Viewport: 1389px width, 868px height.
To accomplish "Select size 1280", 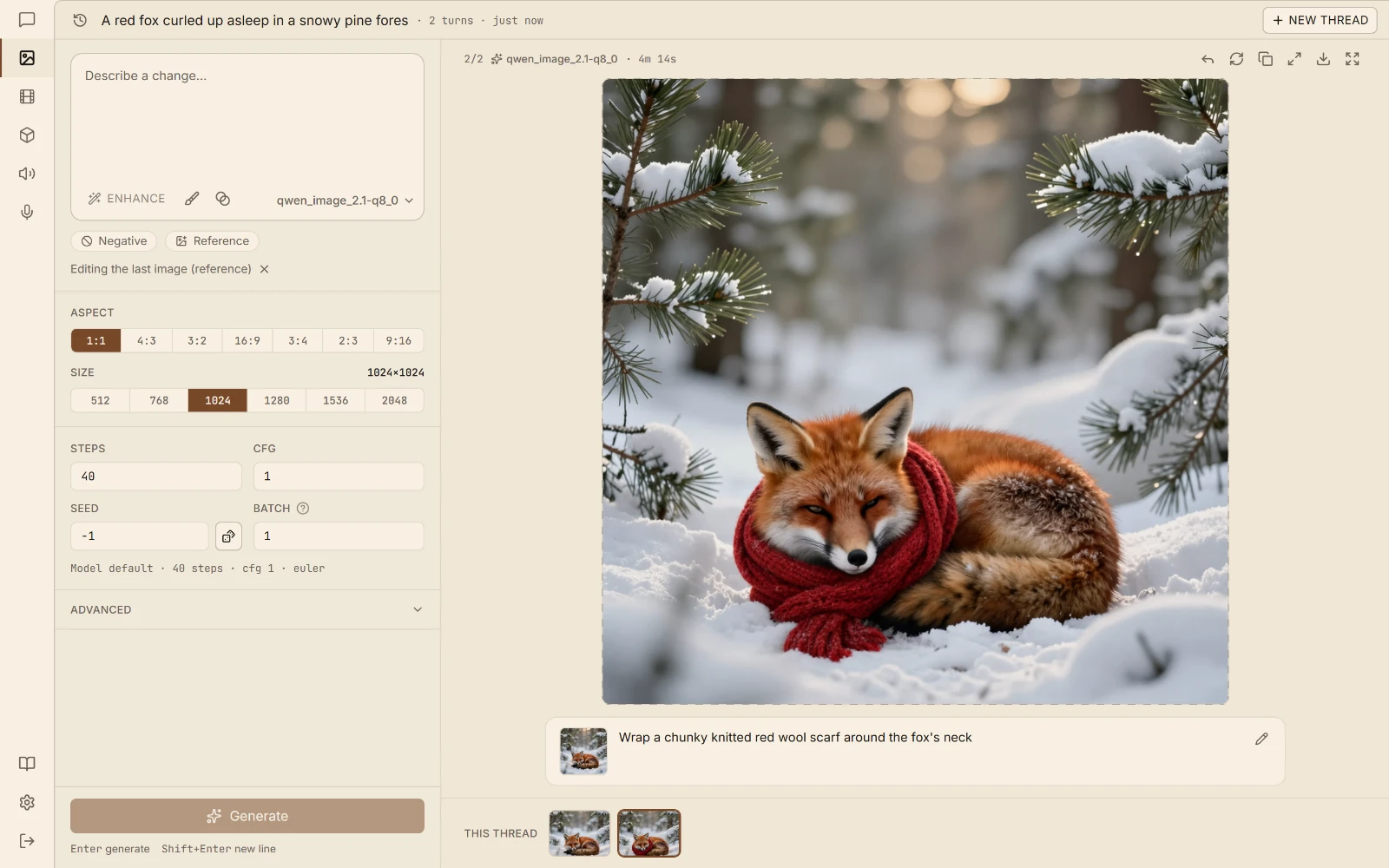I will pos(277,401).
